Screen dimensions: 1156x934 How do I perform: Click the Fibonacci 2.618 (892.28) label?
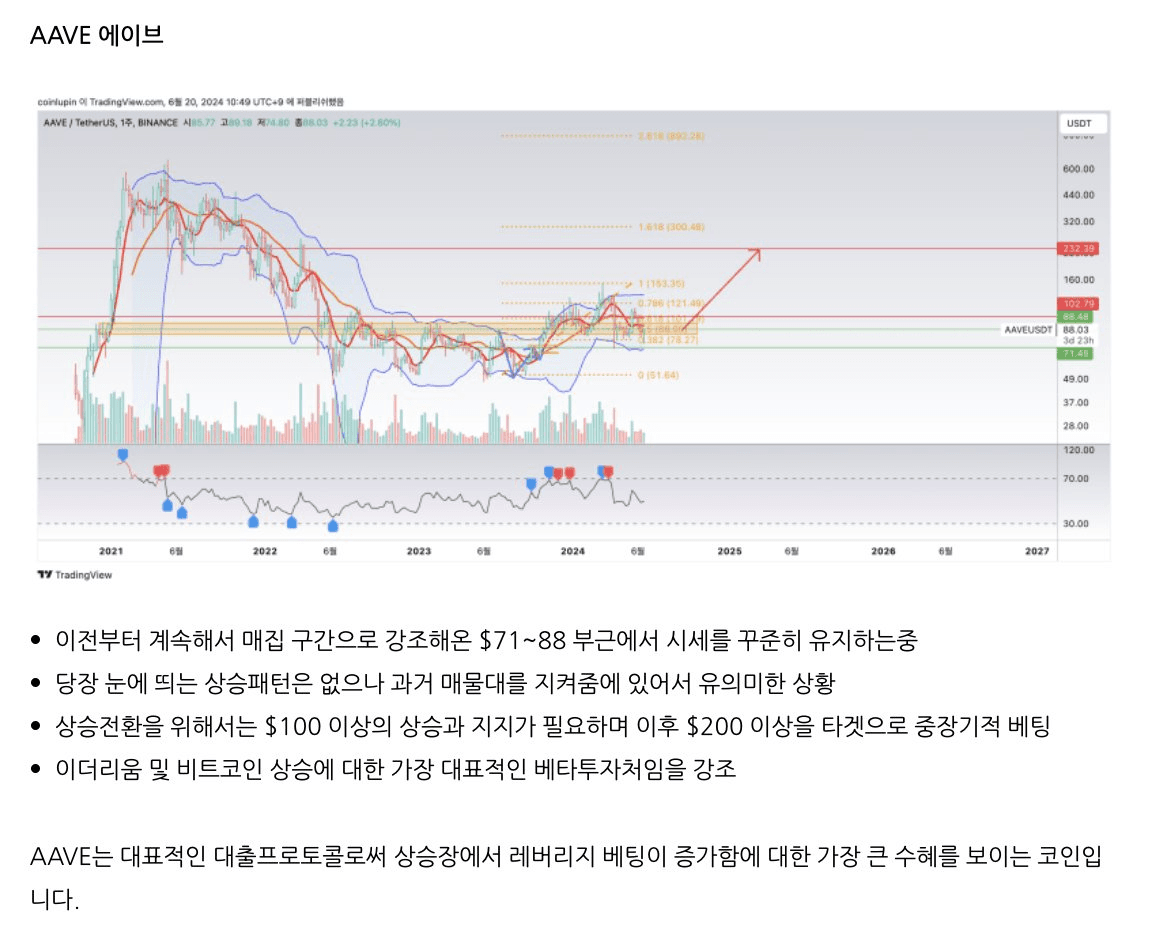671,136
